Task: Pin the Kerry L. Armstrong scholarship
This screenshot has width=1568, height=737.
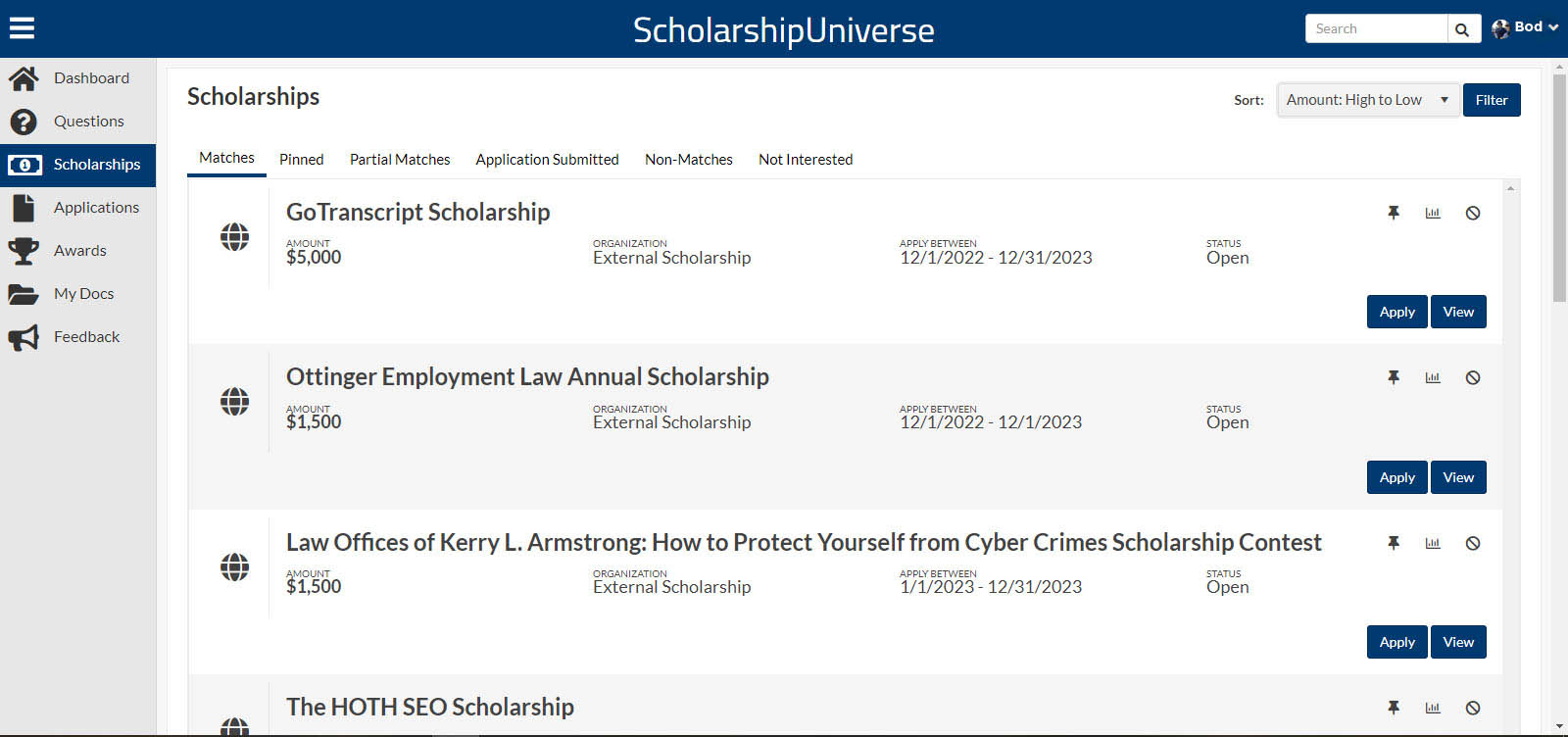Action: pos(1394,543)
